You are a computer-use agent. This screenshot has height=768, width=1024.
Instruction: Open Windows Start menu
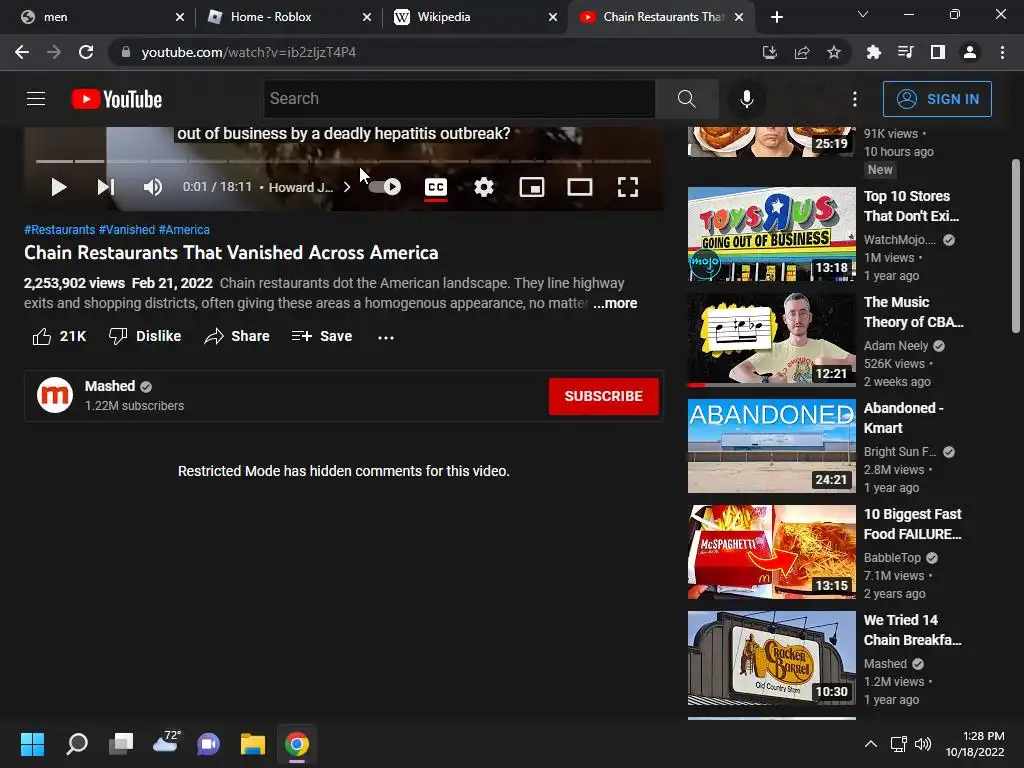[32, 744]
